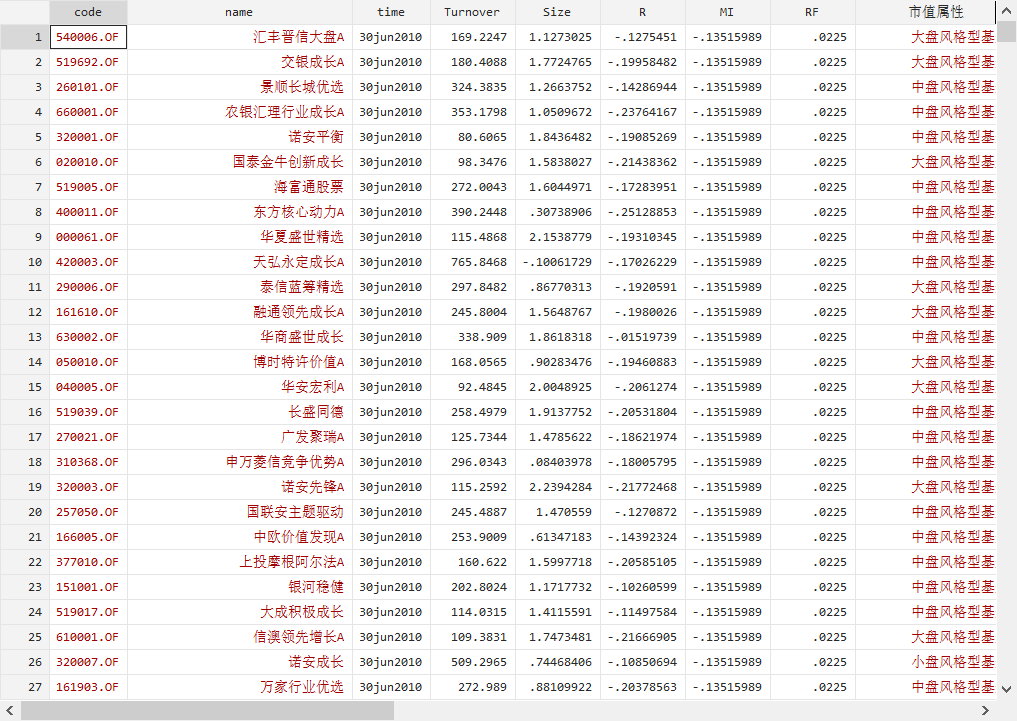Click Turnover value 80.6065
This screenshot has height=721, width=1017.
[x=473, y=137]
